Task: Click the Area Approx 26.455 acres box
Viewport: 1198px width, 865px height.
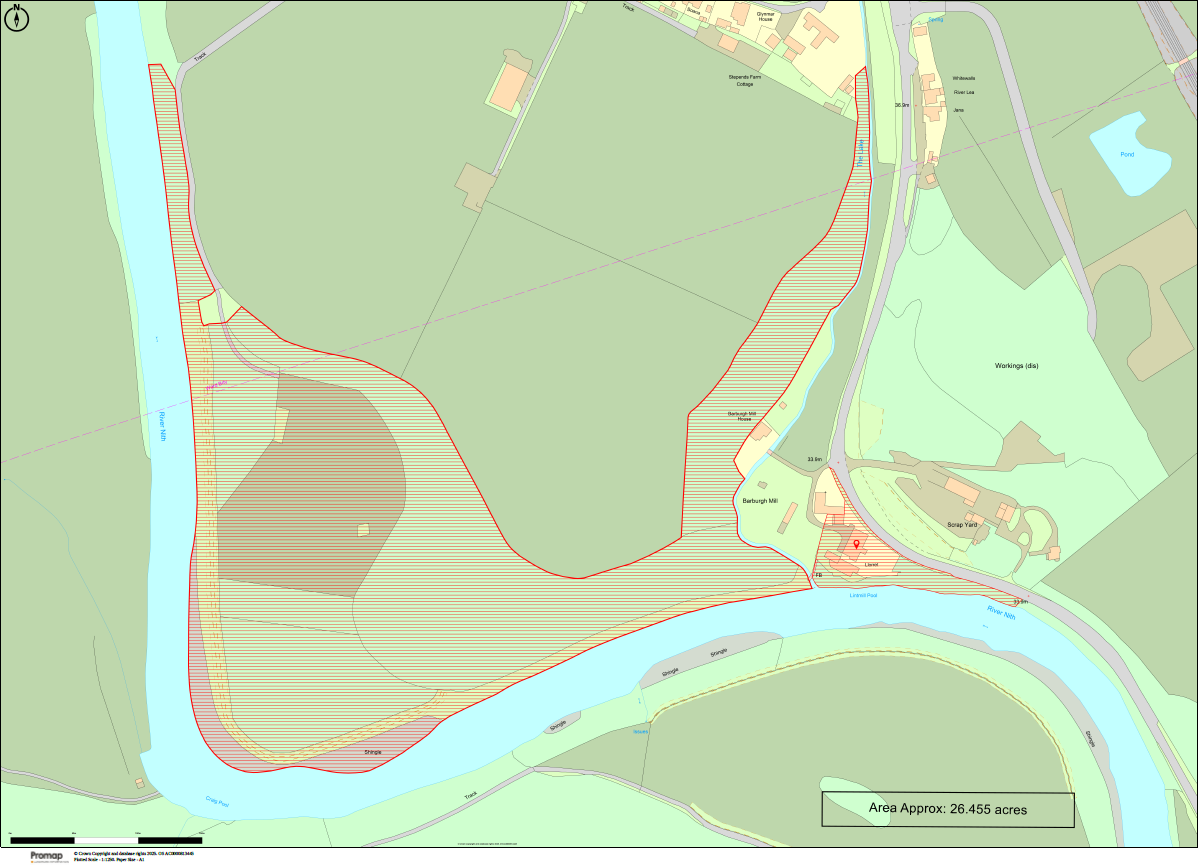Action: point(947,809)
